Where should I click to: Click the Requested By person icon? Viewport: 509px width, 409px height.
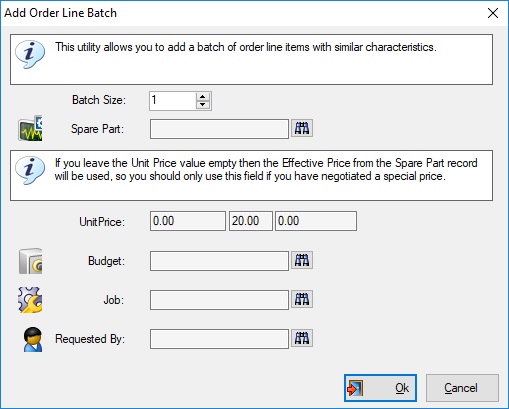33,339
